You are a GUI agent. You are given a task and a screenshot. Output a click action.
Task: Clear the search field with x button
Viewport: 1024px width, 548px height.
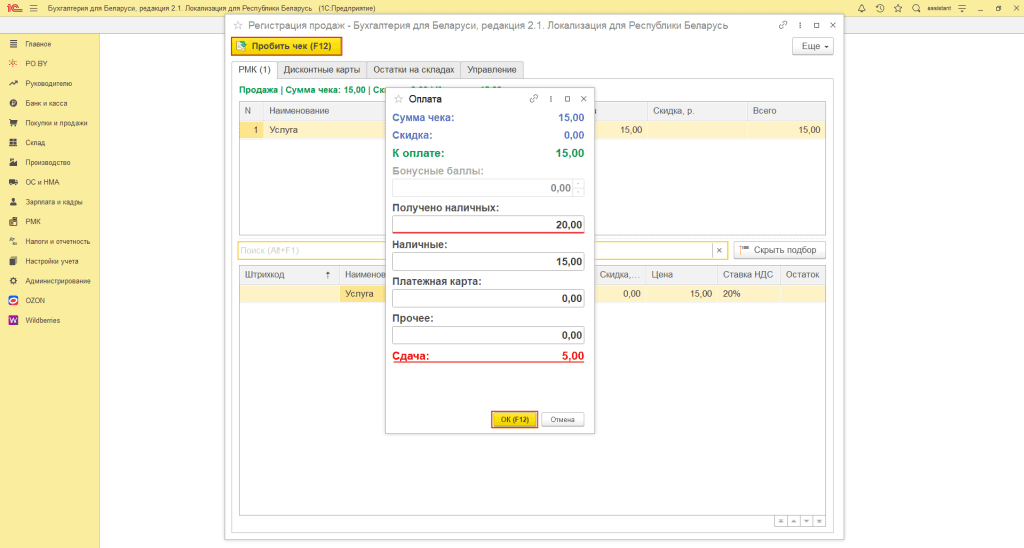point(719,250)
